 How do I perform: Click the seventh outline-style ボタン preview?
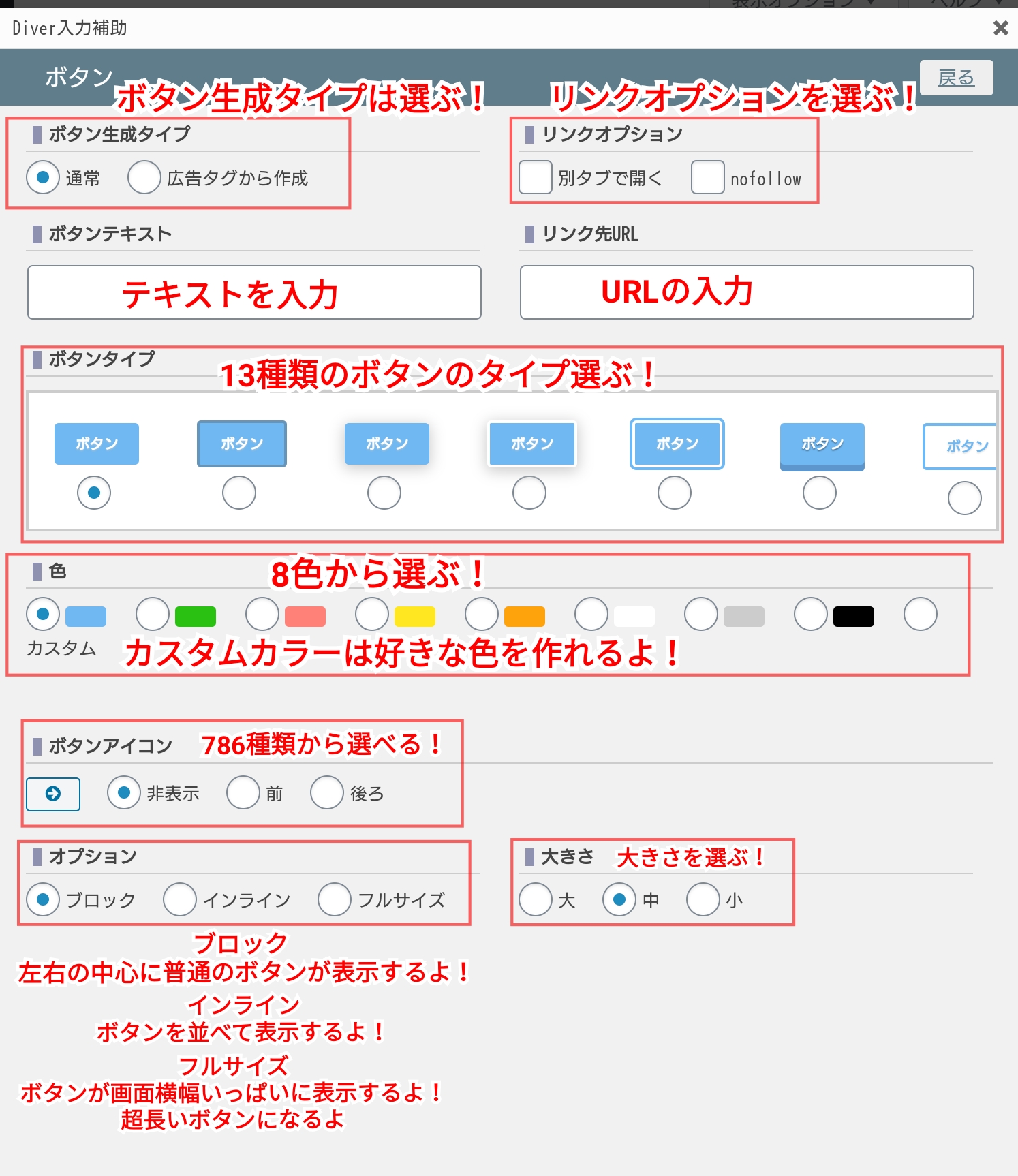click(960, 446)
